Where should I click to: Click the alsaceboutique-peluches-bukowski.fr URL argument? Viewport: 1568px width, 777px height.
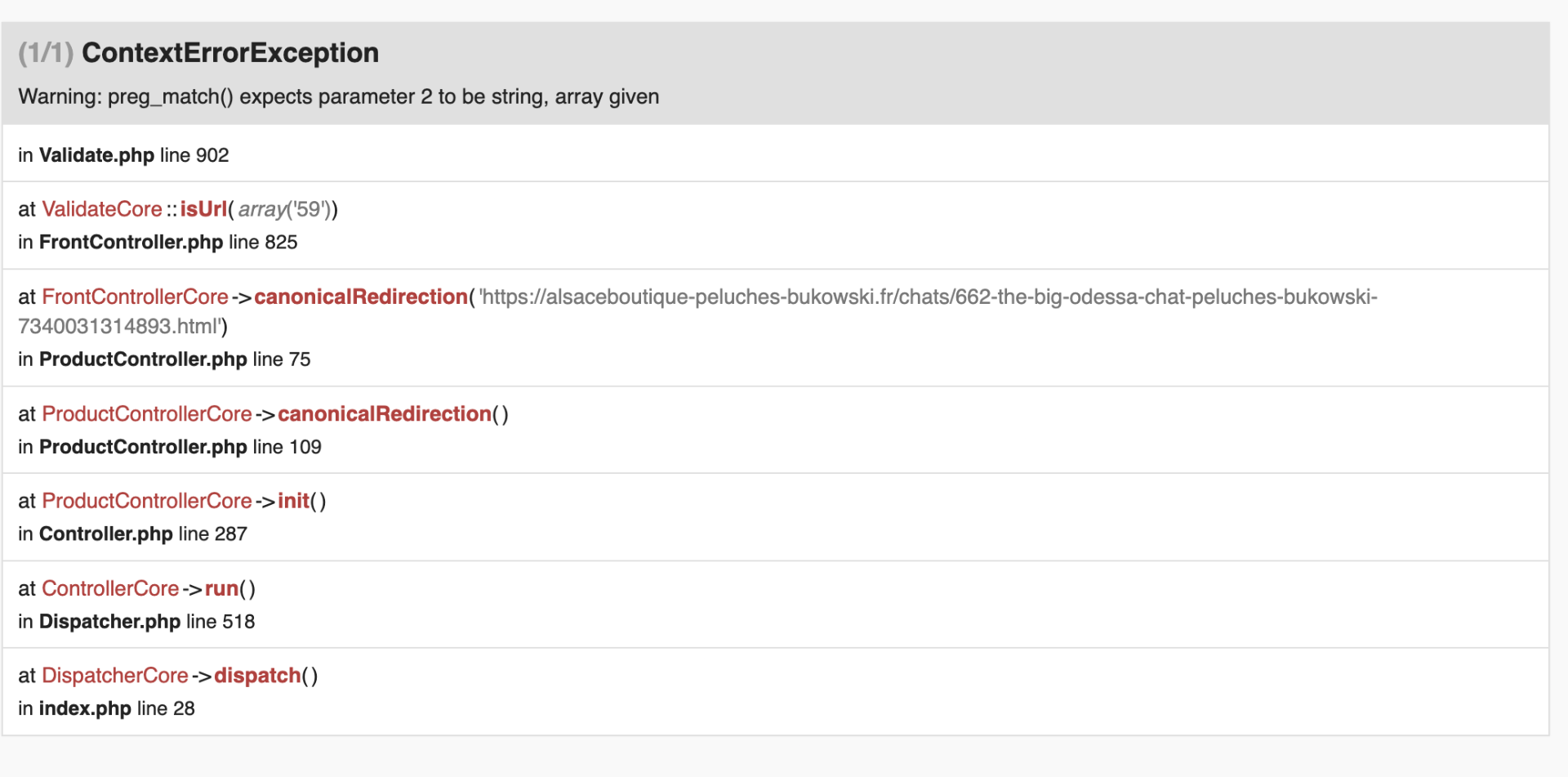(697, 311)
